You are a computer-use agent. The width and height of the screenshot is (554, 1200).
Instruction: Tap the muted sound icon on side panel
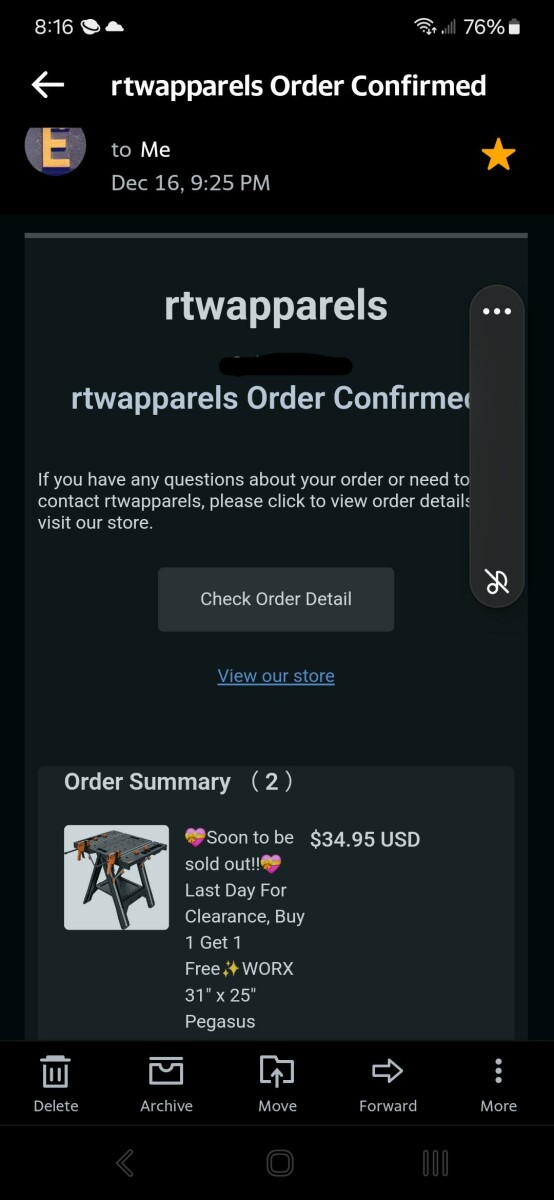[497, 582]
